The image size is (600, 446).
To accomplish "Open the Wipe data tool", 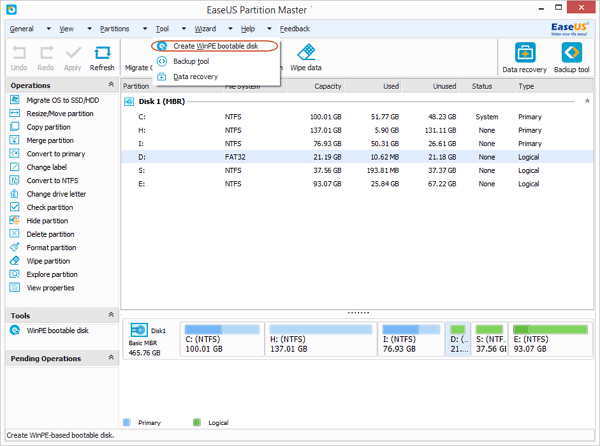I will (x=306, y=58).
